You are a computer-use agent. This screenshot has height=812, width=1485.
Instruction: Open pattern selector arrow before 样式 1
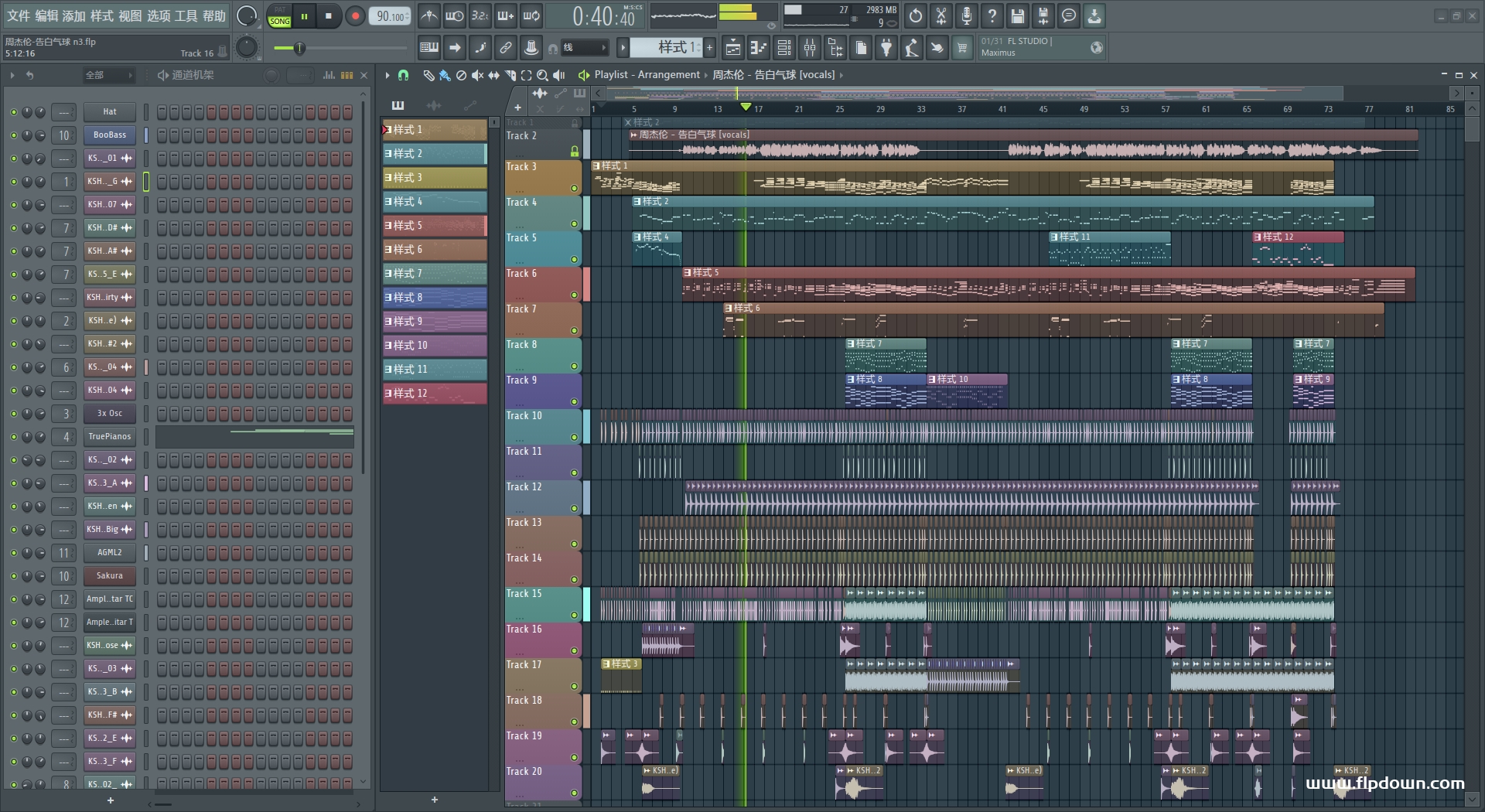pyautogui.click(x=623, y=48)
